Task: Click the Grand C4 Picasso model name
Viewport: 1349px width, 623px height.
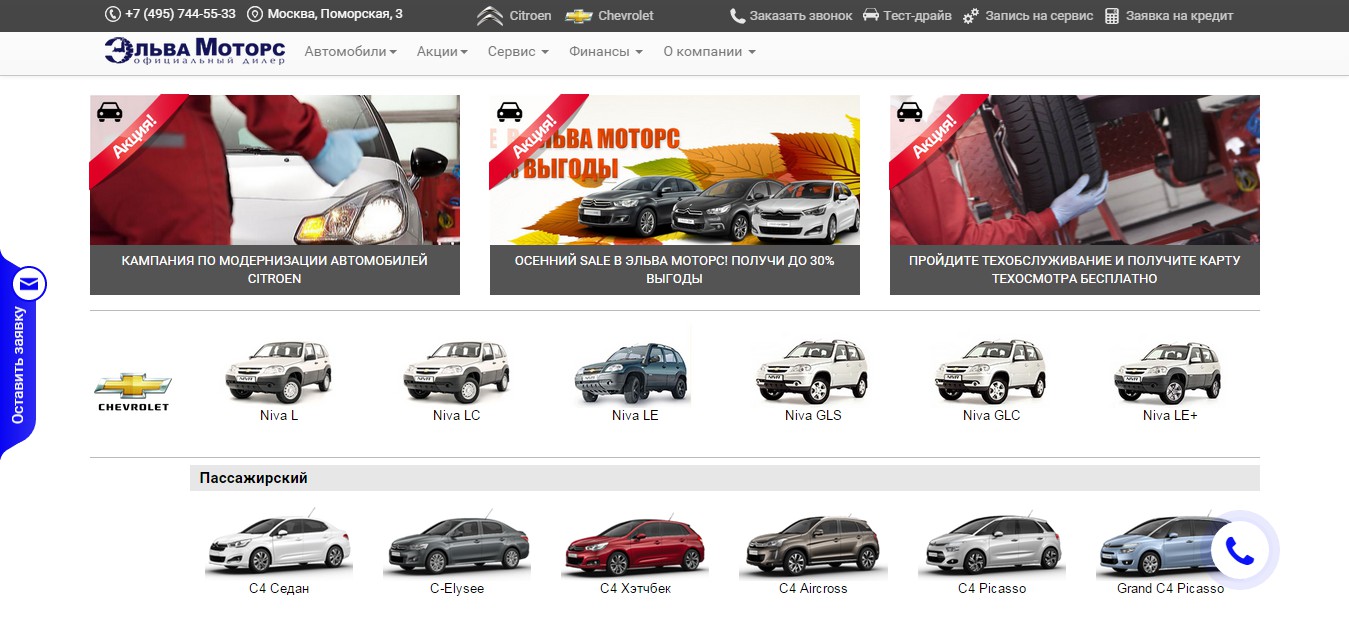Action: pyautogui.click(x=1170, y=588)
